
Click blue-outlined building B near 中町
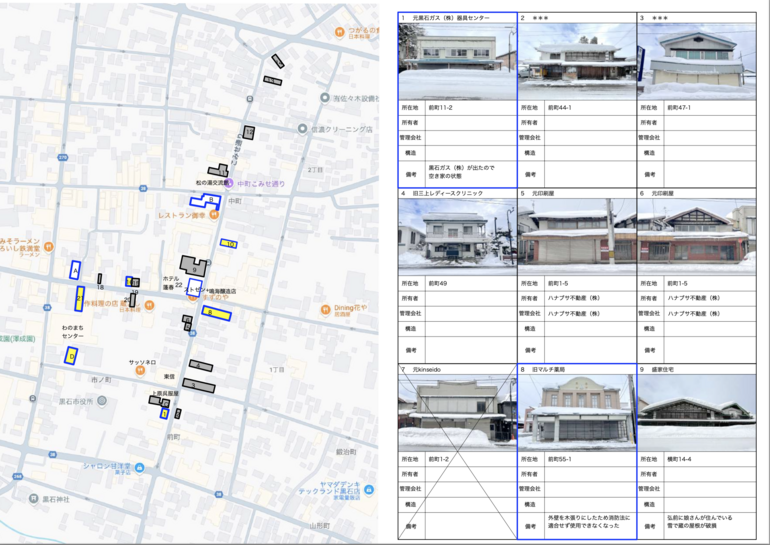pyautogui.click(x=204, y=201)
